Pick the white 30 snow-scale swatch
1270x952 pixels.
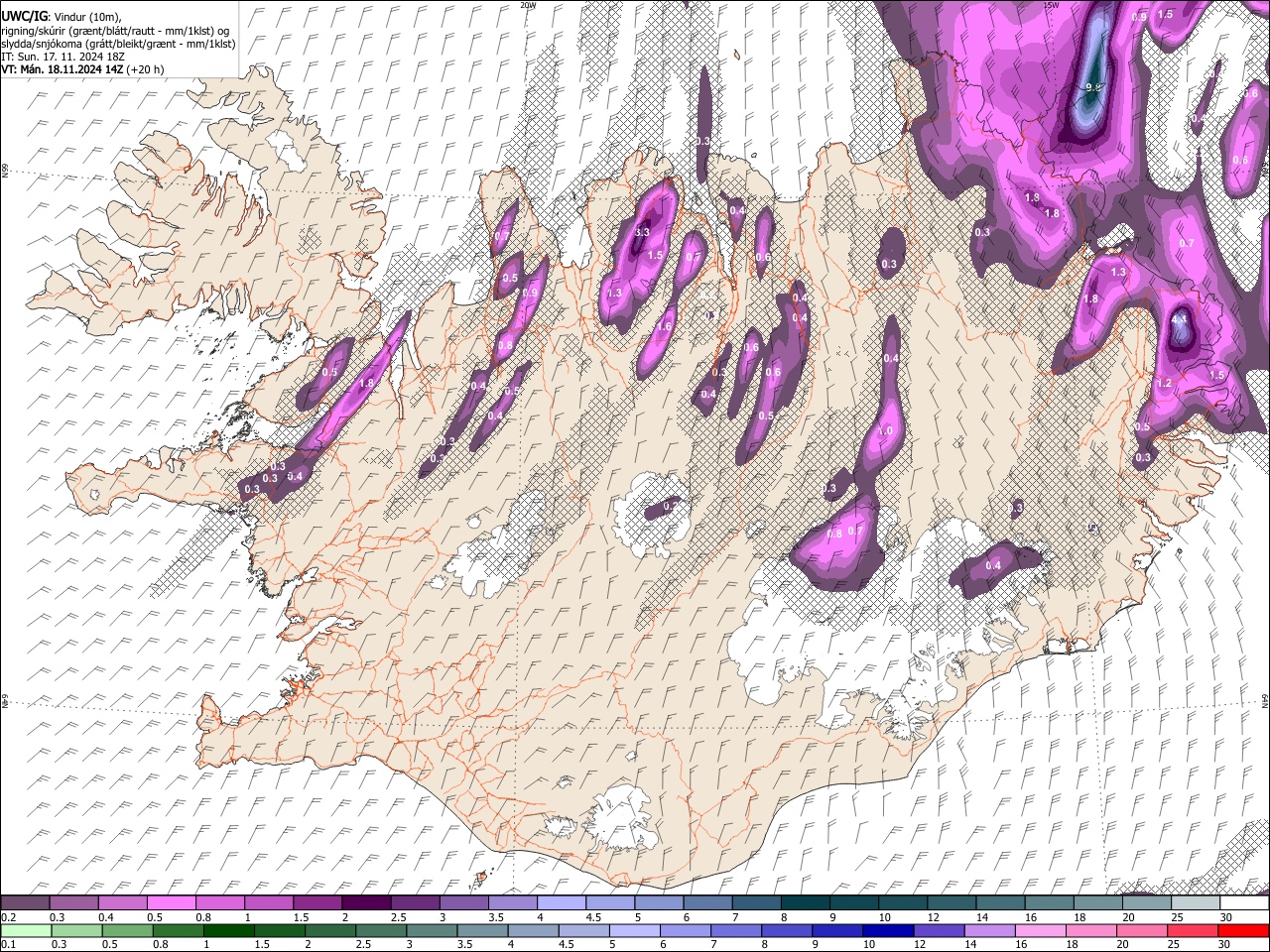click(x=1244, y=903)
